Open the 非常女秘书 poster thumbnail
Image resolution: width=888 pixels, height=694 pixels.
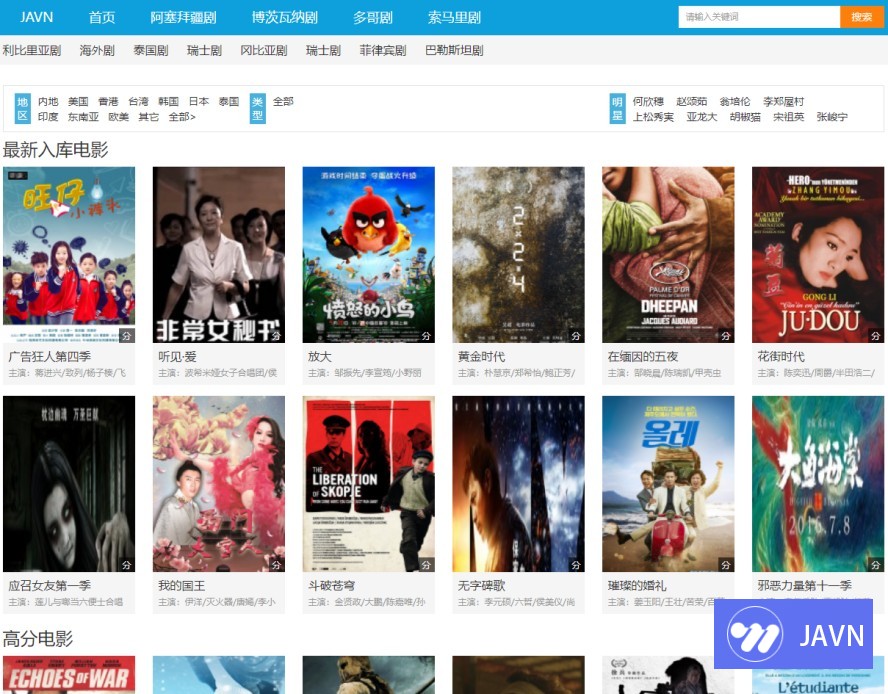[x=219, y=254]
